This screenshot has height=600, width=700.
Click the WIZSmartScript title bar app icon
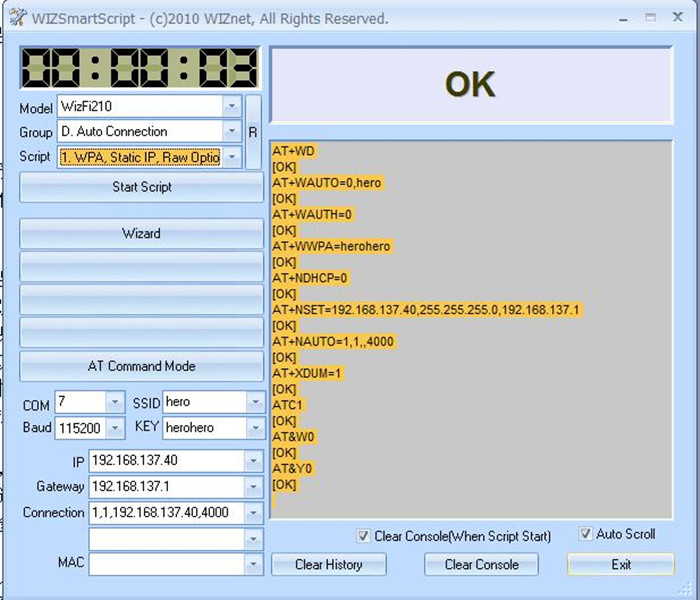17,18
